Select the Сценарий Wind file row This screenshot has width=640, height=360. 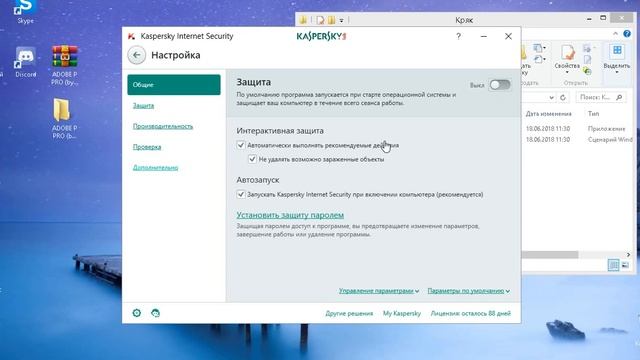578,140
